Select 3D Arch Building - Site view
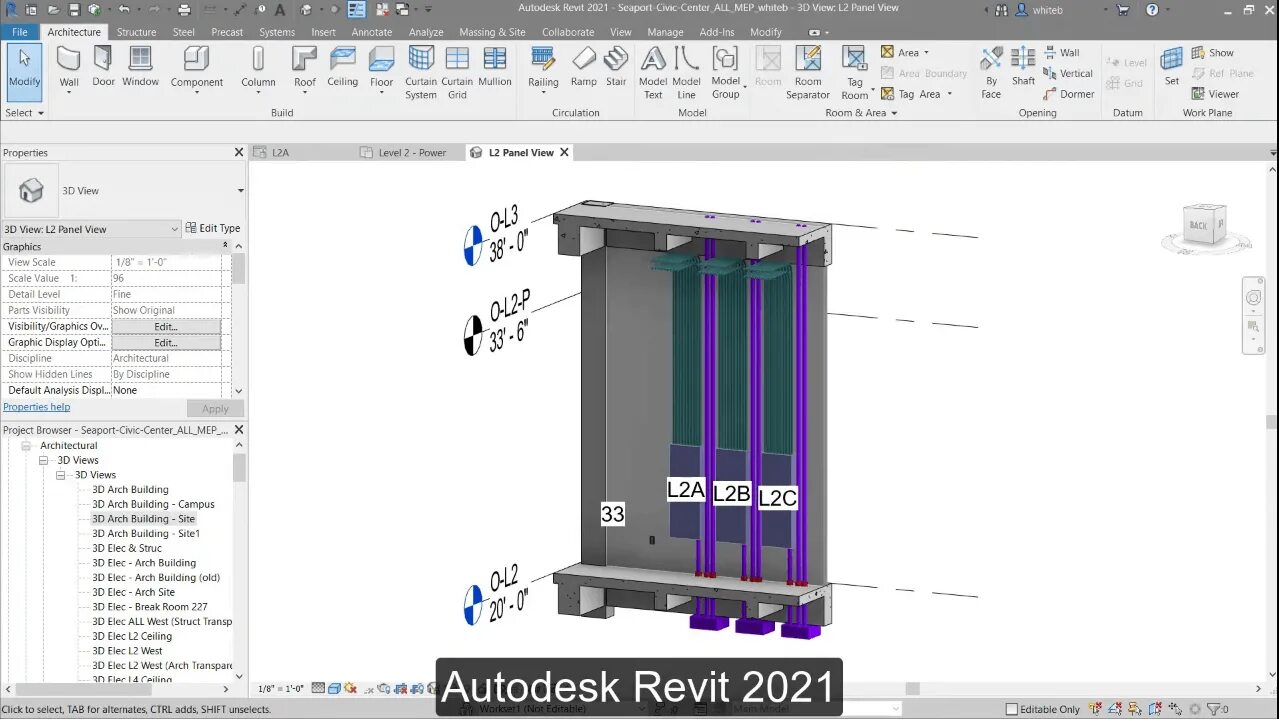Screen dimensions: 1279x719 (x=143, y=519)
